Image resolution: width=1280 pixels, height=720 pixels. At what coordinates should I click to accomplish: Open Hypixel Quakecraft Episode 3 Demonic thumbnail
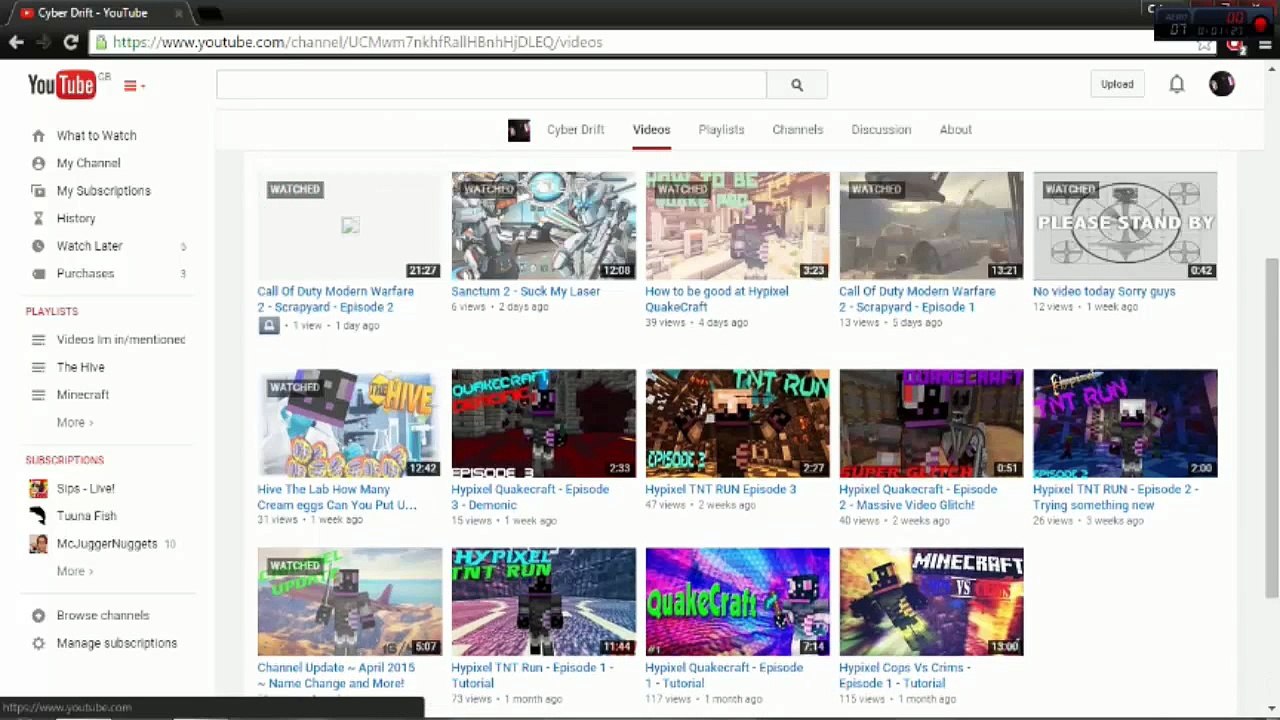click(543, 423)
